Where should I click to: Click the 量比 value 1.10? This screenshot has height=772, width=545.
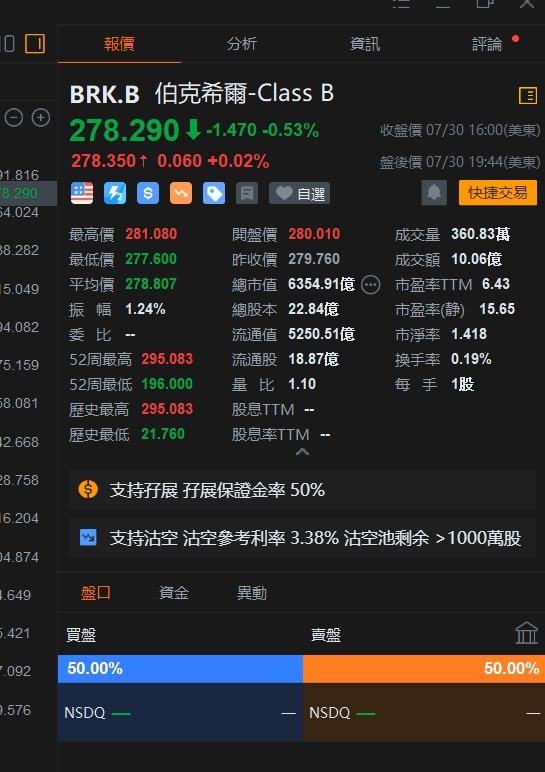click(302, 384)
